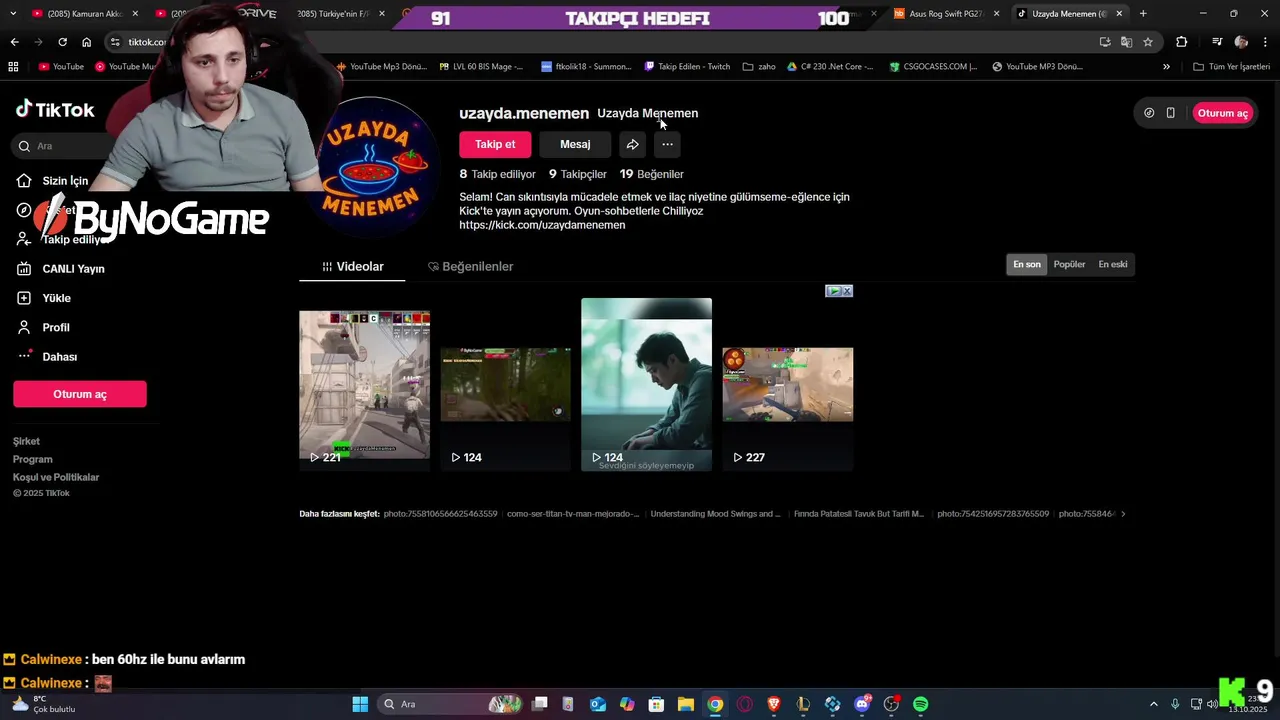Switch to the Asus Rog Swift PG27 browser tab
Image resolution: width=1280 pixels, height=720 pixels.
(x=945, y=13)
